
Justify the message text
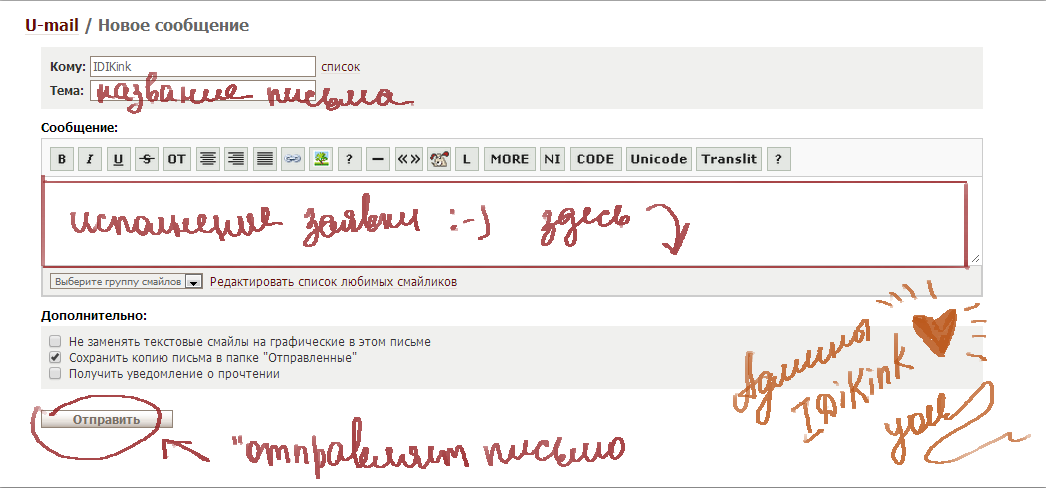click(265, 159)
